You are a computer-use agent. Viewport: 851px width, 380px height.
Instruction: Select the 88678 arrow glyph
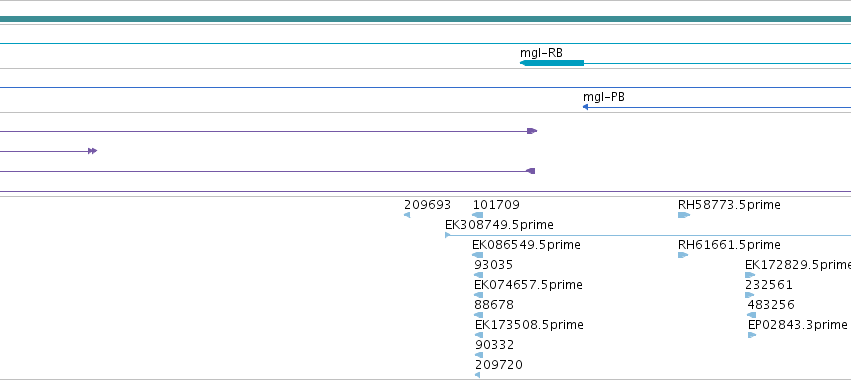(x=478, y=315)
